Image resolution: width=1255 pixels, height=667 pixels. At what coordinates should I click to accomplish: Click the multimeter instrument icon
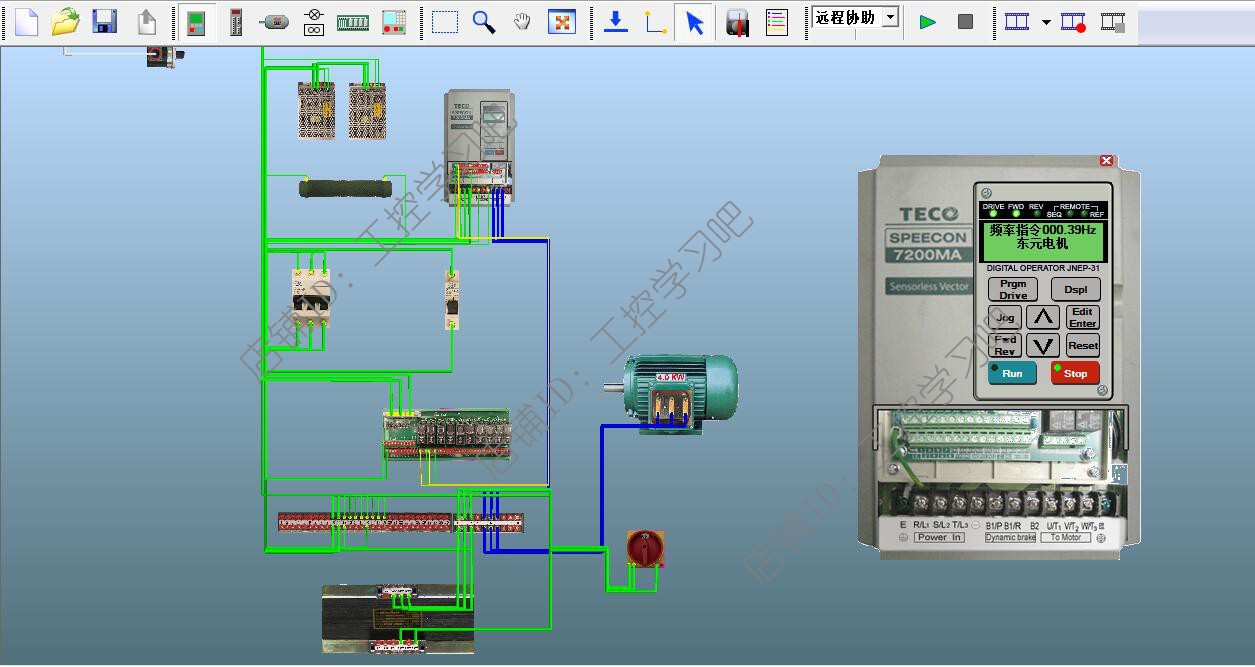point(737,22)
